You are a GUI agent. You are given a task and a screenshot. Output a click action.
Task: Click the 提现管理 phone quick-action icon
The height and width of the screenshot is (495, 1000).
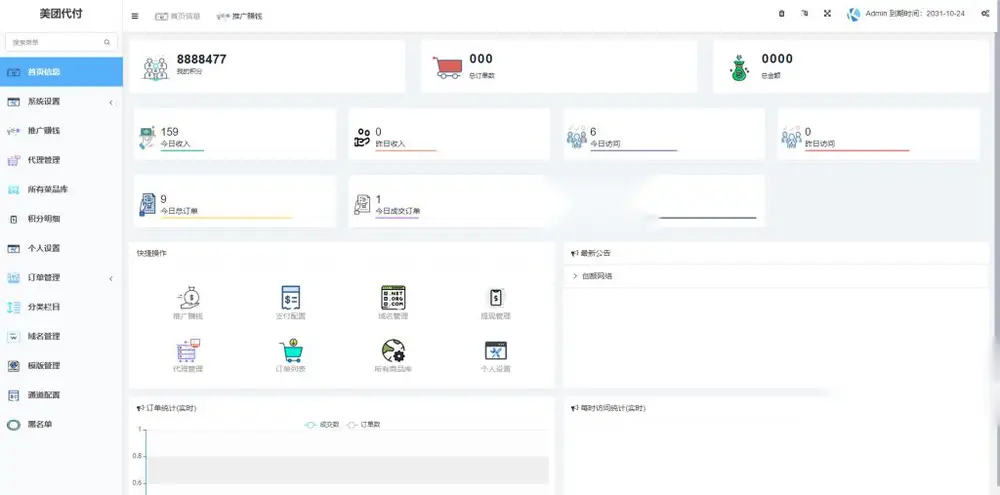[x=496, y=298]
